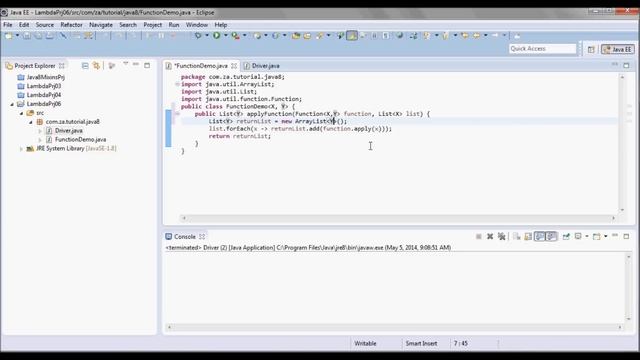Toggle Show Console on Standard Error change
The width and height of the screenshot is (640, 360).
click(x=551, y=236)
